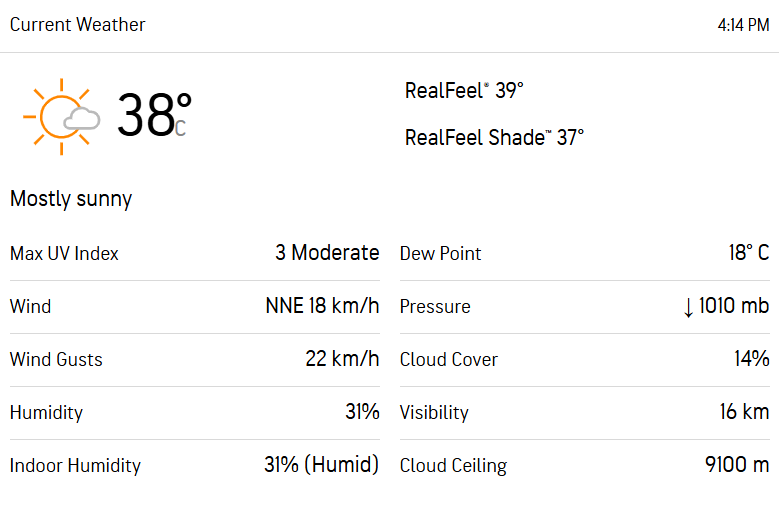Image resolution: width=779 pixels, height=508 pixels.
Task: Select the Wind Gusts row
Action: pyautogui.click(x=194, y=360)
